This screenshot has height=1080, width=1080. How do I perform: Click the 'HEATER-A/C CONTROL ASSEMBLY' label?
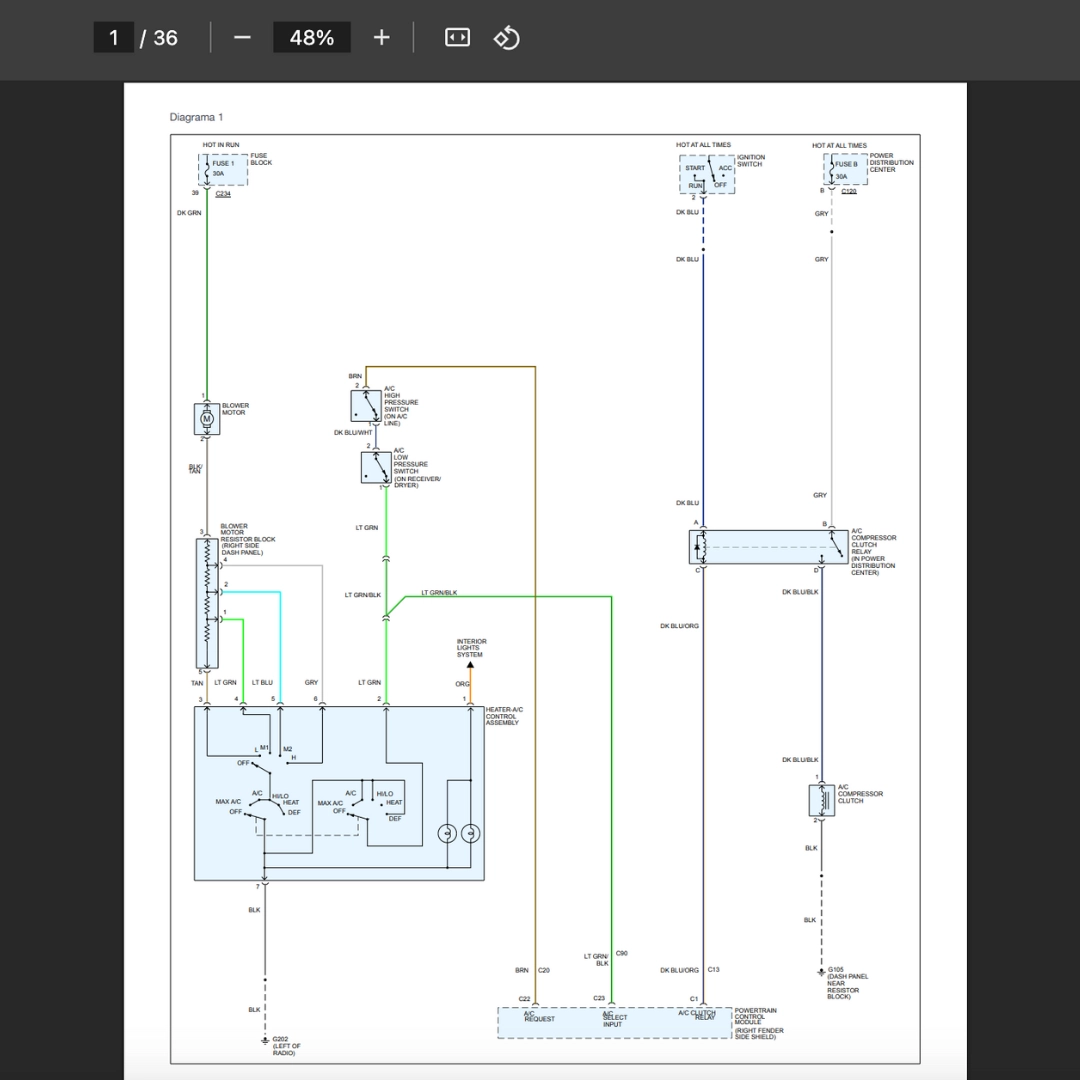(x=504, y=716)
